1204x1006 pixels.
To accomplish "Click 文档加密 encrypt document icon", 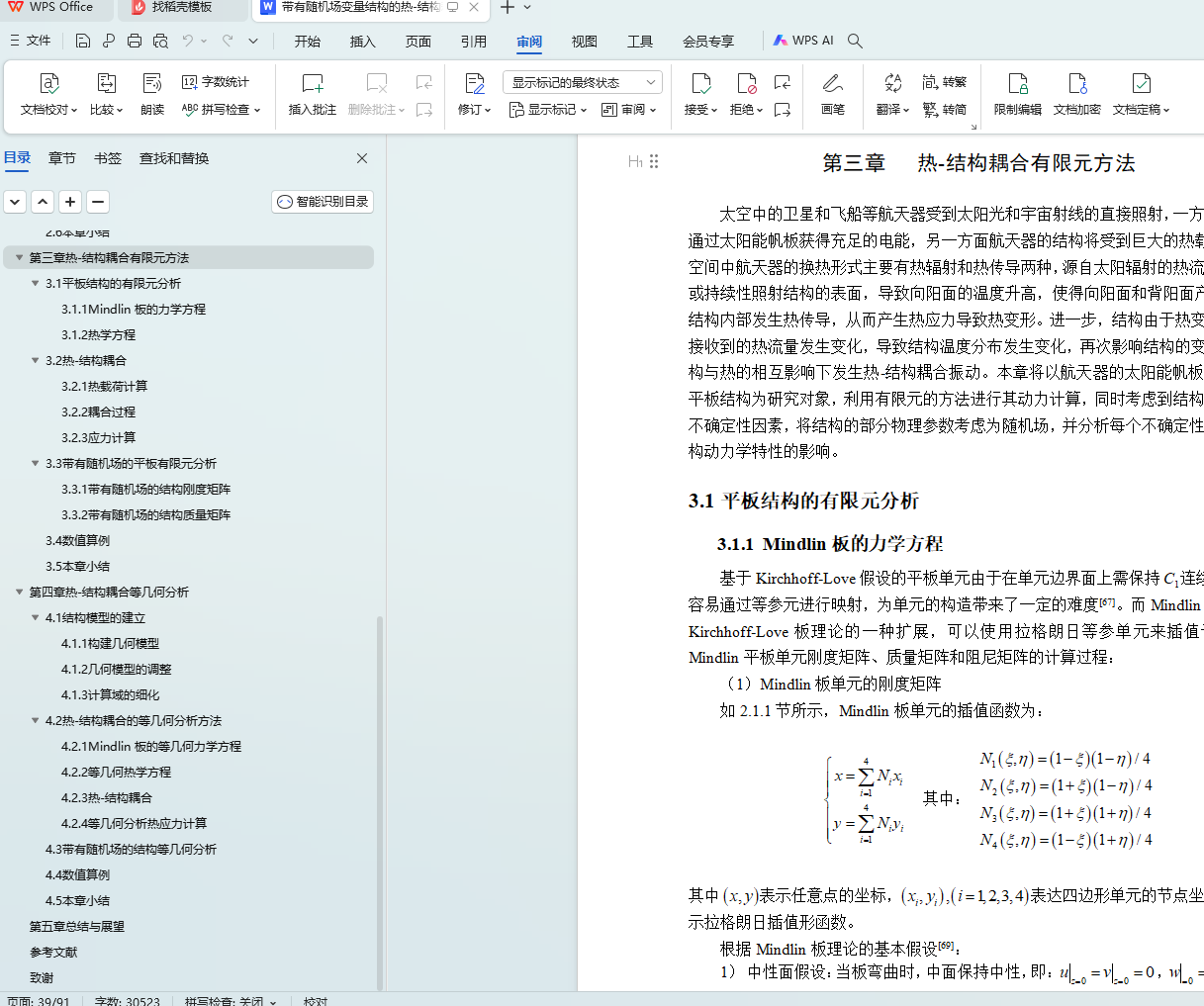I will click(1077, 83).
